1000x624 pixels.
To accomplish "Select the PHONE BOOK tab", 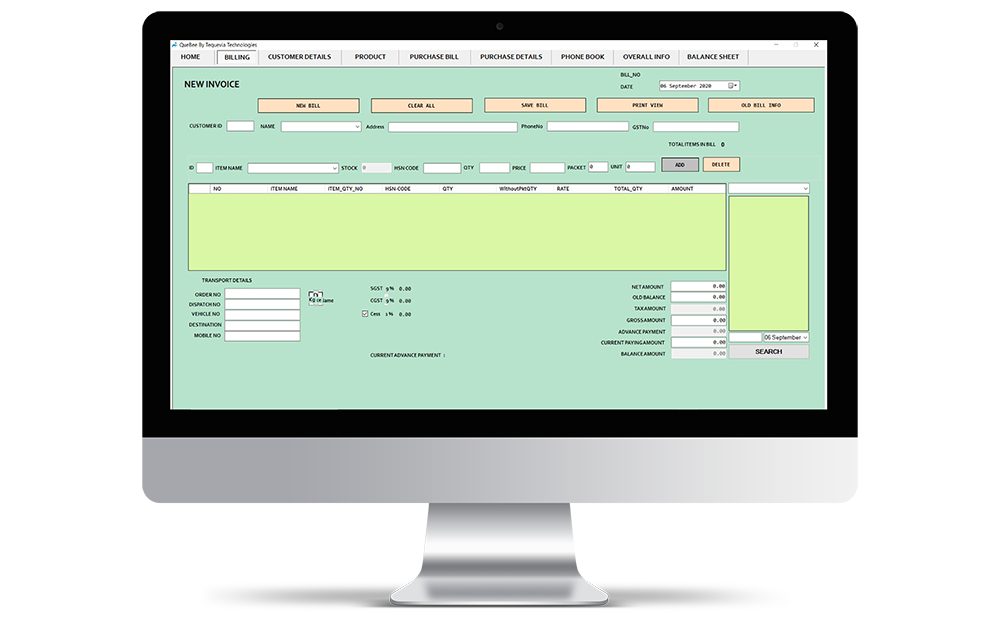I will [x=582, y=57].
